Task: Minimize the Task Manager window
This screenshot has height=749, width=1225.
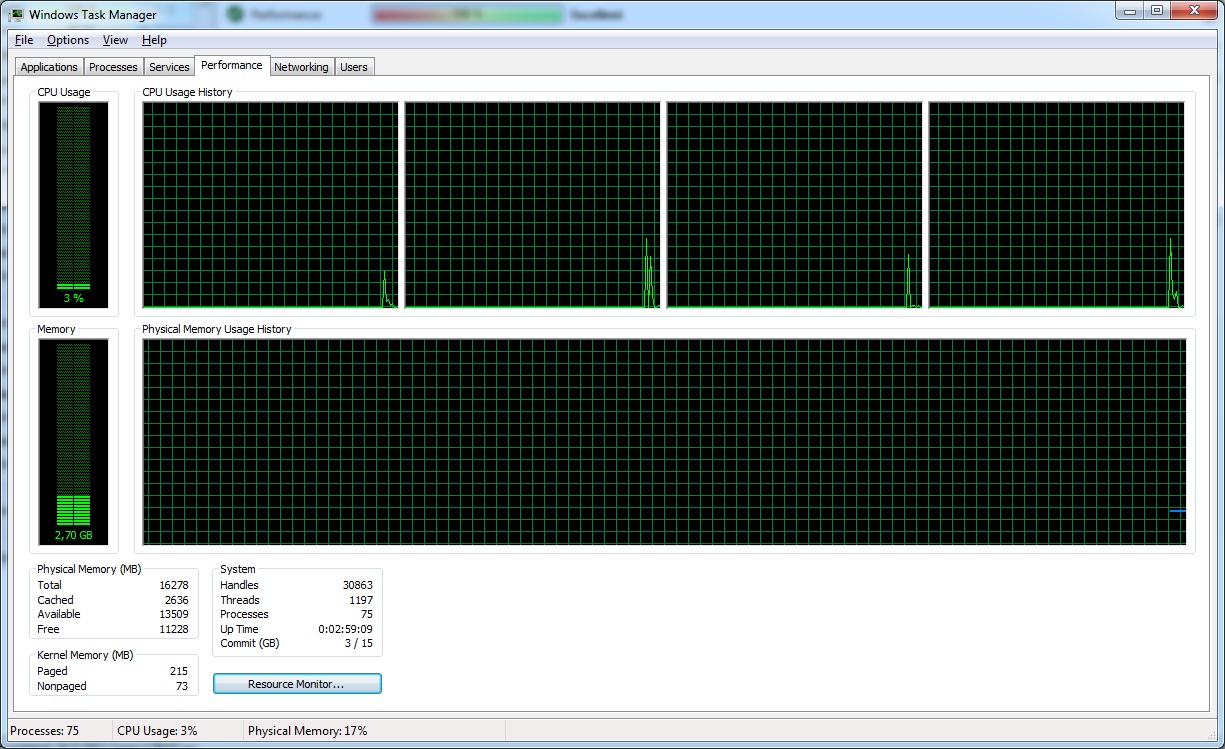Action: pos(1131,10)
